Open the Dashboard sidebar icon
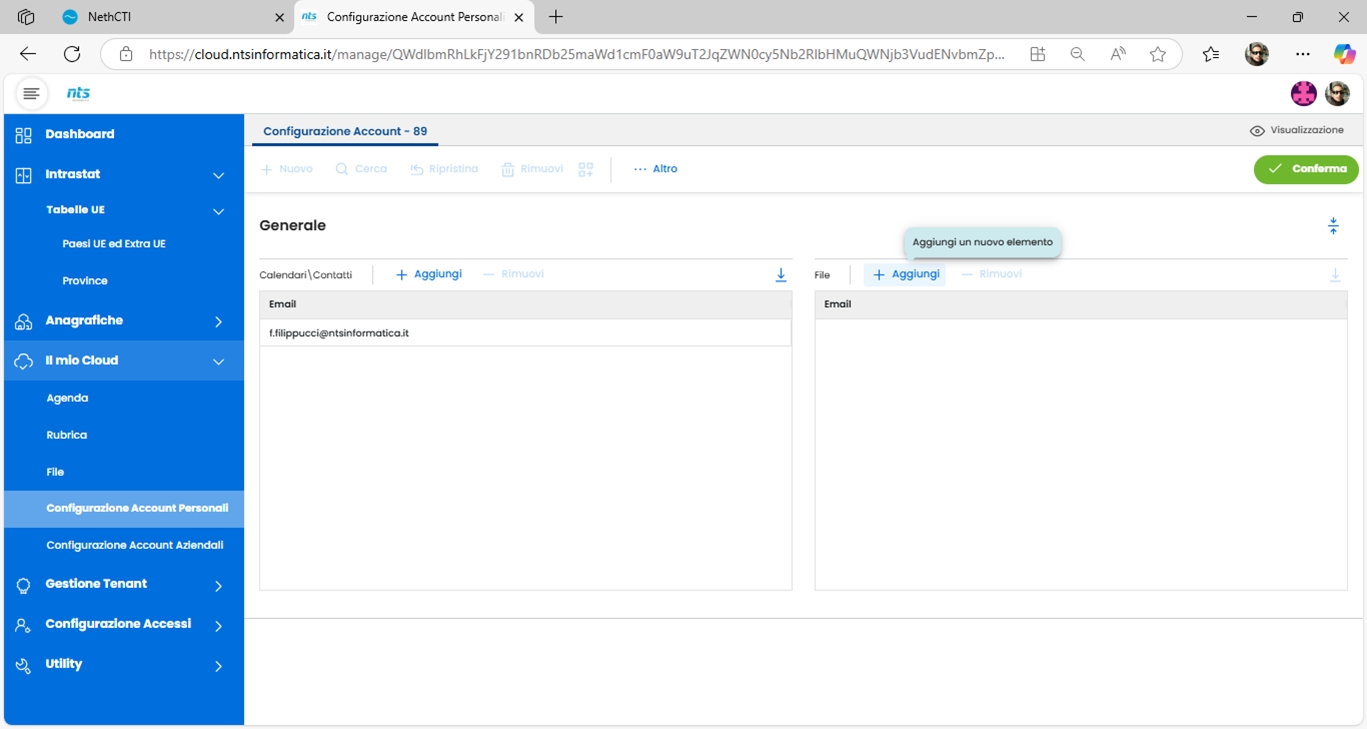 [x=23, y=135]
